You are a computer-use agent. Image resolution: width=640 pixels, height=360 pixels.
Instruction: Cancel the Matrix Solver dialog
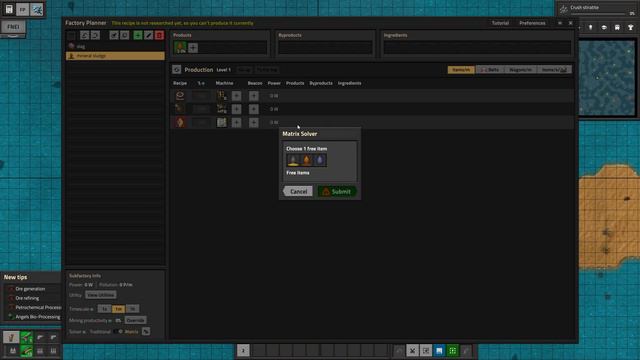click(x=298, y=191)
